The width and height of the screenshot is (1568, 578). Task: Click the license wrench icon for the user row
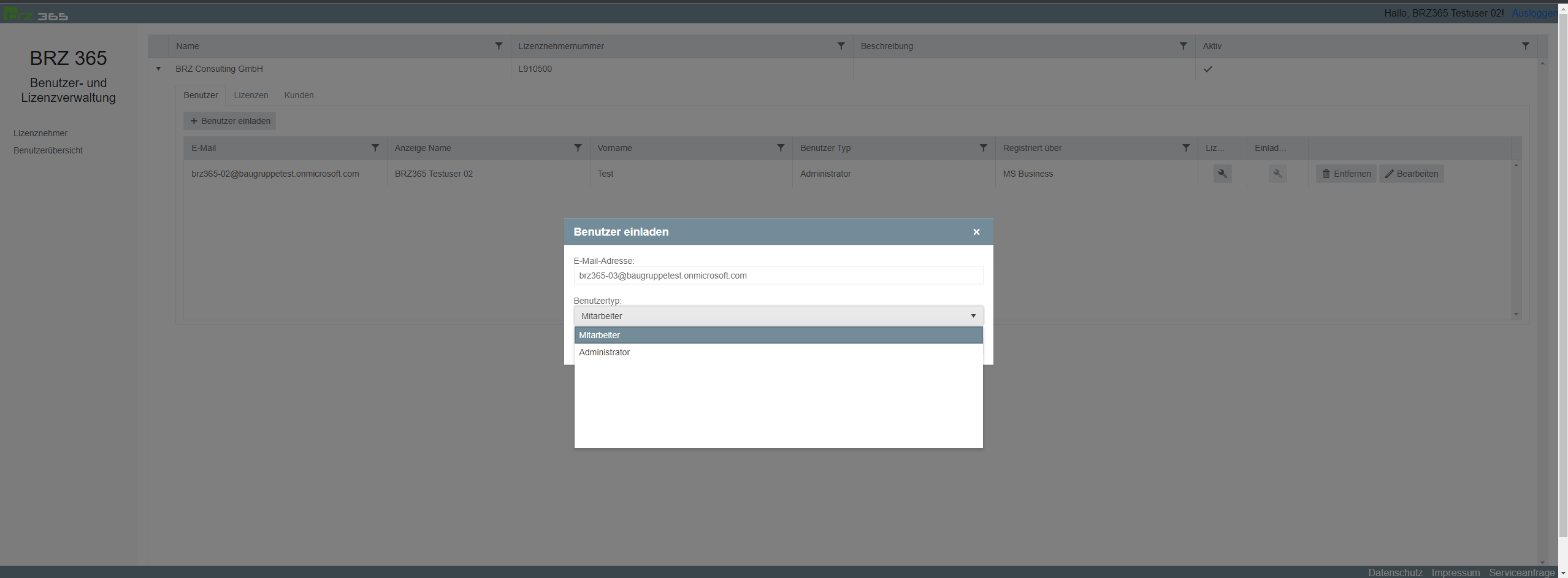(1222, 174)
